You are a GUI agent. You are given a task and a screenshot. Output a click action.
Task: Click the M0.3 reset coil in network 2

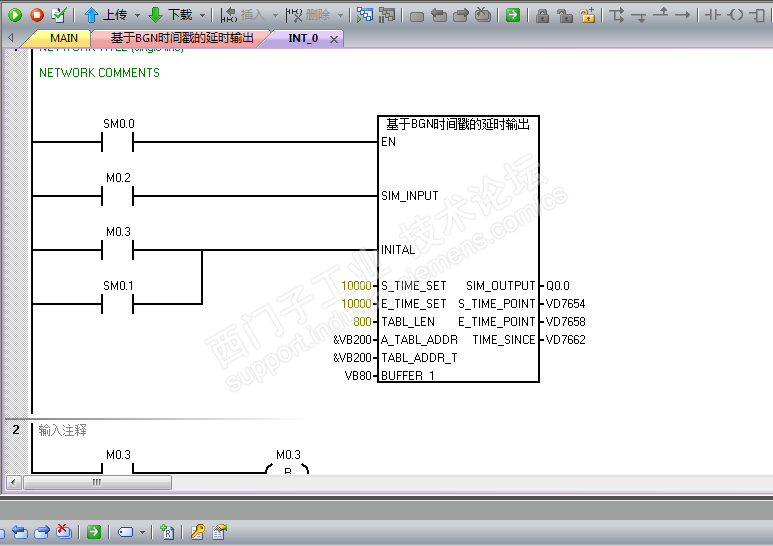(288, 469)
